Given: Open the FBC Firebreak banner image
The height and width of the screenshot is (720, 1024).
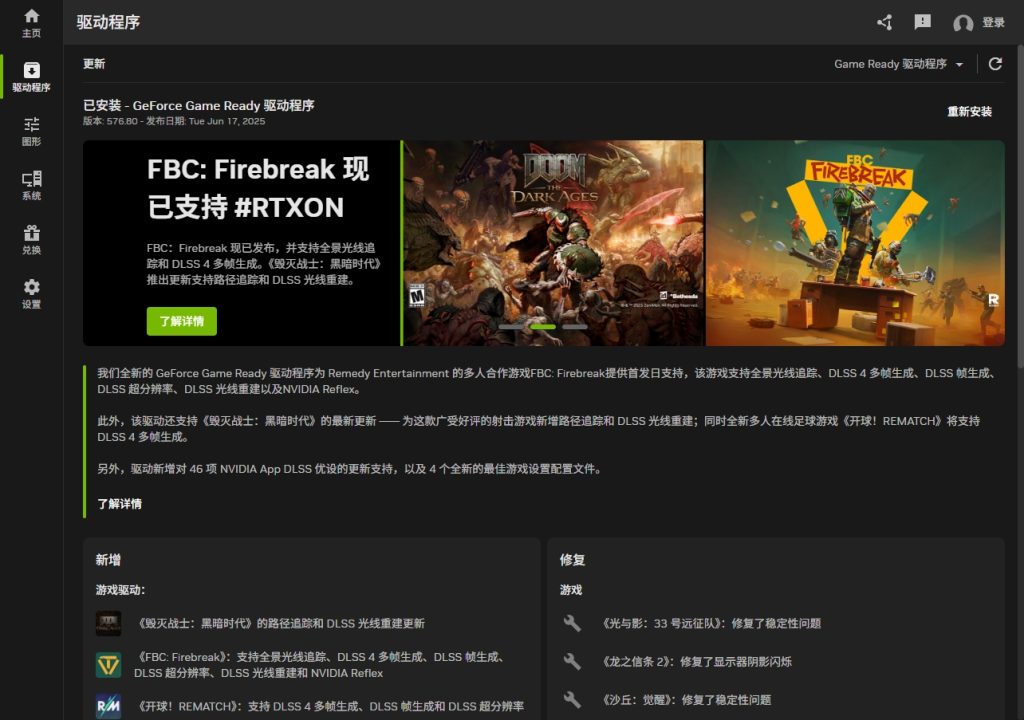Looking at the screenshot, I should [x=856, y=243].
